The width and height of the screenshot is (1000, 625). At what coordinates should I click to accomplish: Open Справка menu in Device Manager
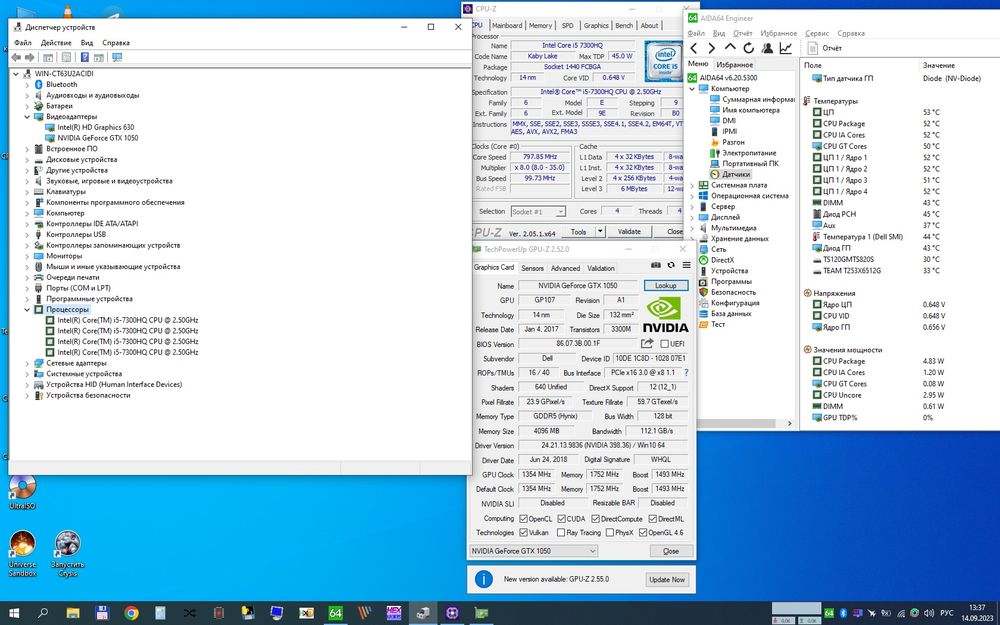click(x=116, y=43)
